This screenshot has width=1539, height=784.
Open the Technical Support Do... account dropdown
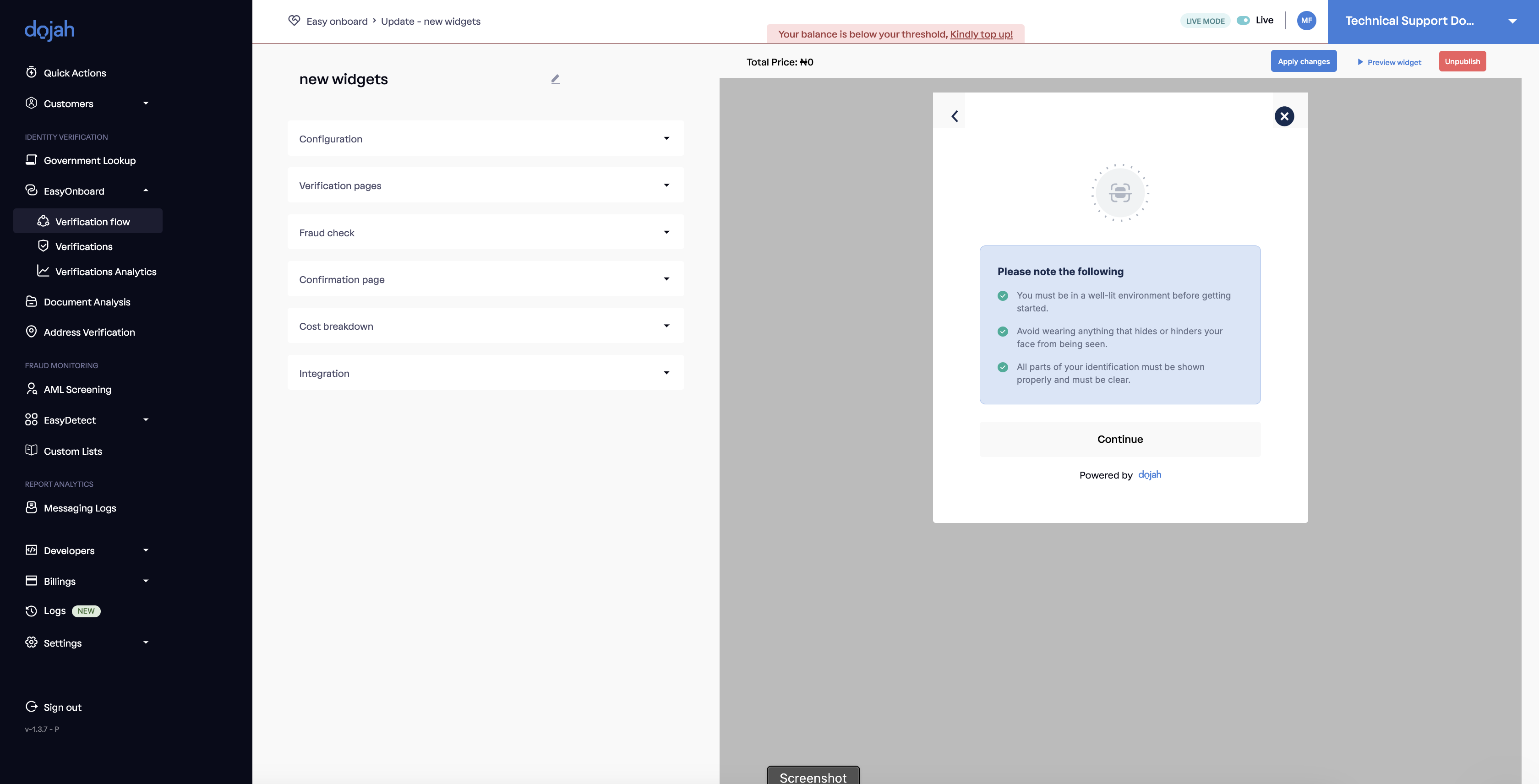[x=1432, y=22]
